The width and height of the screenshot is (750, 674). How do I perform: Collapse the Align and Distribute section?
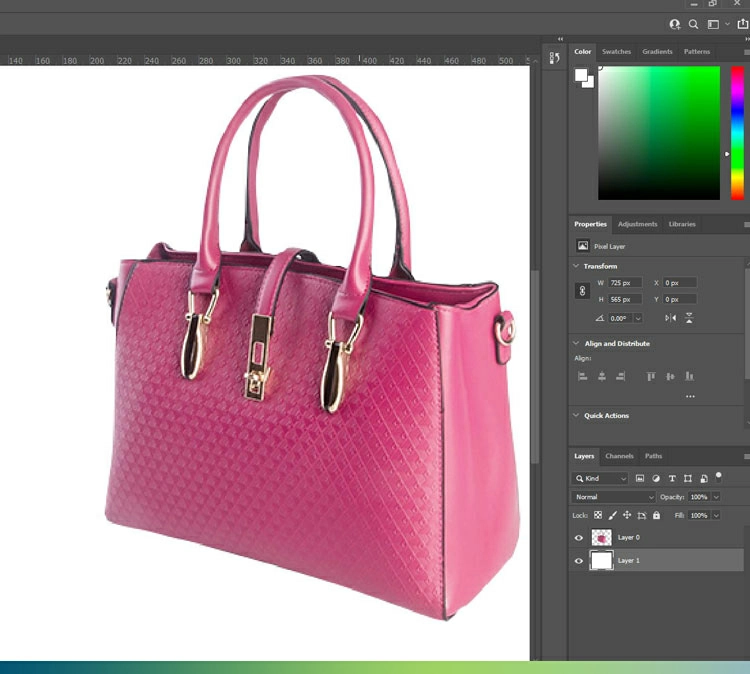point(576,343)
